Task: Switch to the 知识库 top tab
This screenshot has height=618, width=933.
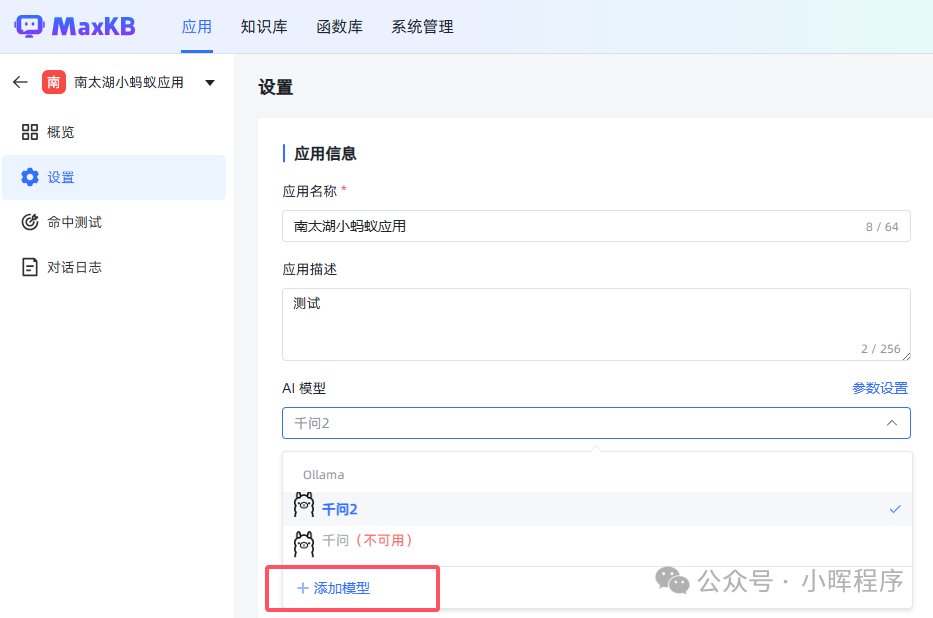Action: (264, 27)
